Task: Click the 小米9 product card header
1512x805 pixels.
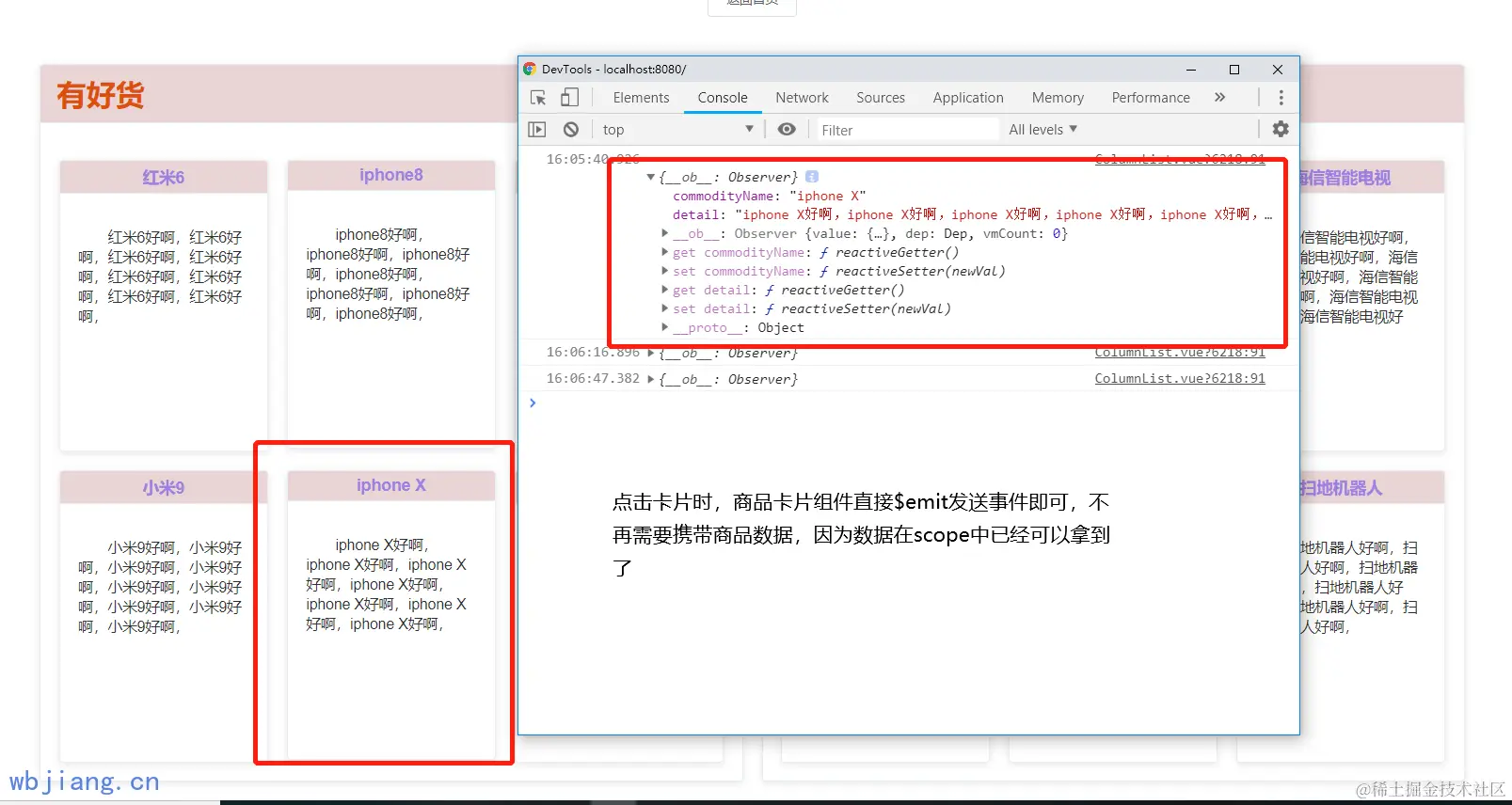Action: click(164, 487)
